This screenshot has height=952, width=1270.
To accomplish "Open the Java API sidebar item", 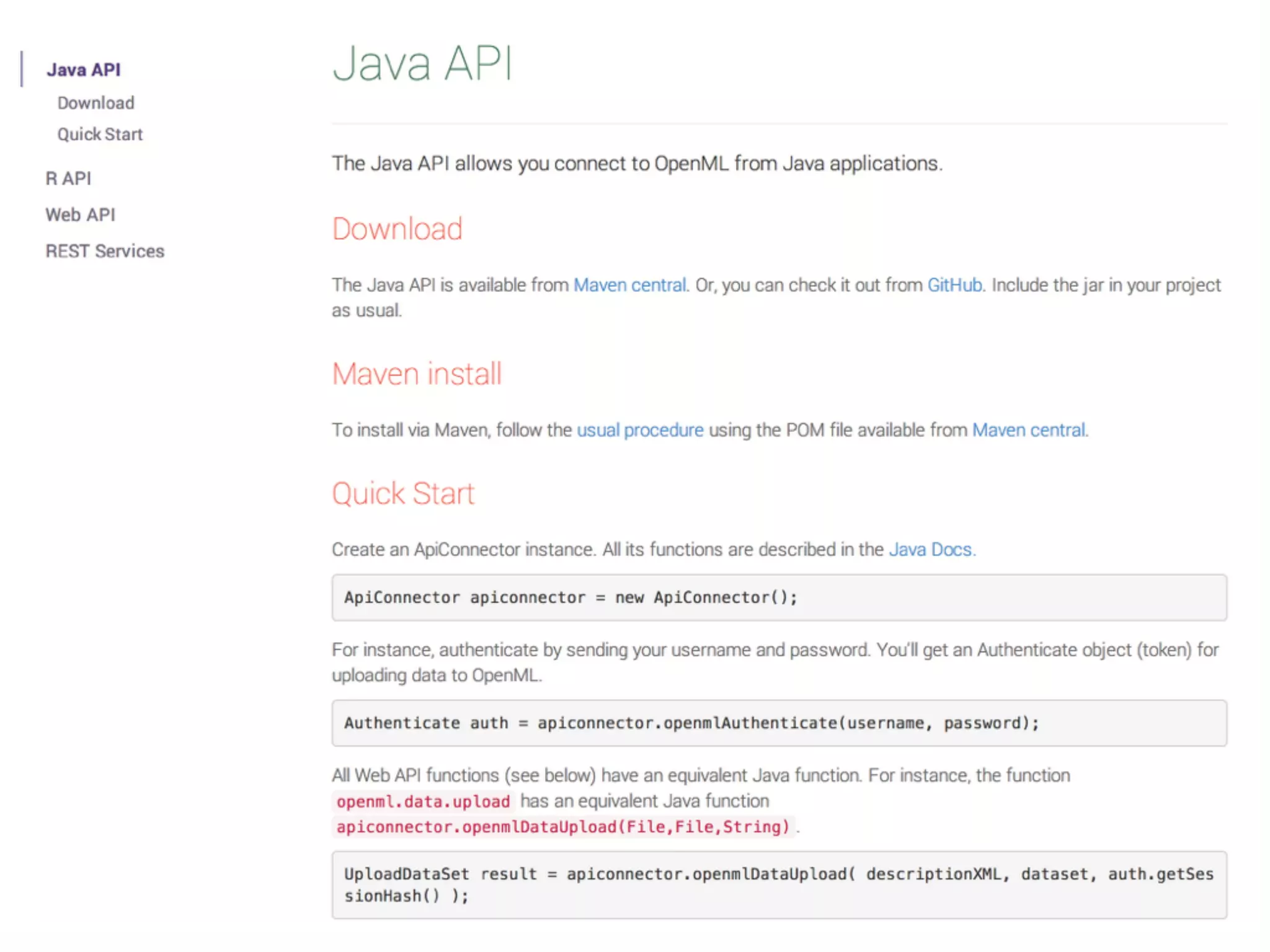I will [x=83, y=69].
